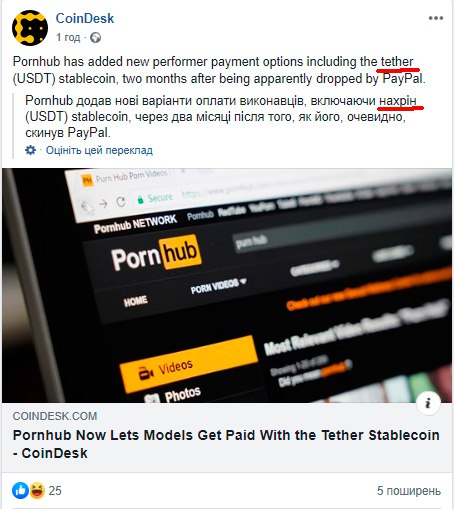454x509 pixels.
Task: Click the Haha laughing reaction icon
Action: tap(37, 490)
